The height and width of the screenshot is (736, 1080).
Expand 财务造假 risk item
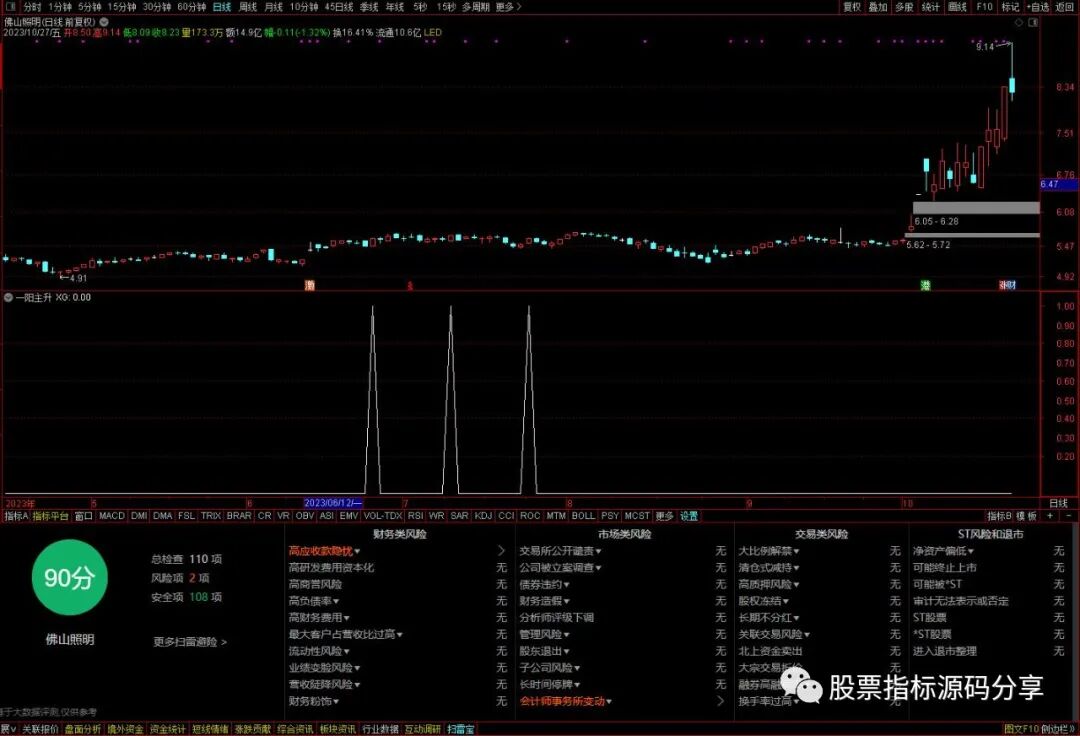[x=544, y=602]
